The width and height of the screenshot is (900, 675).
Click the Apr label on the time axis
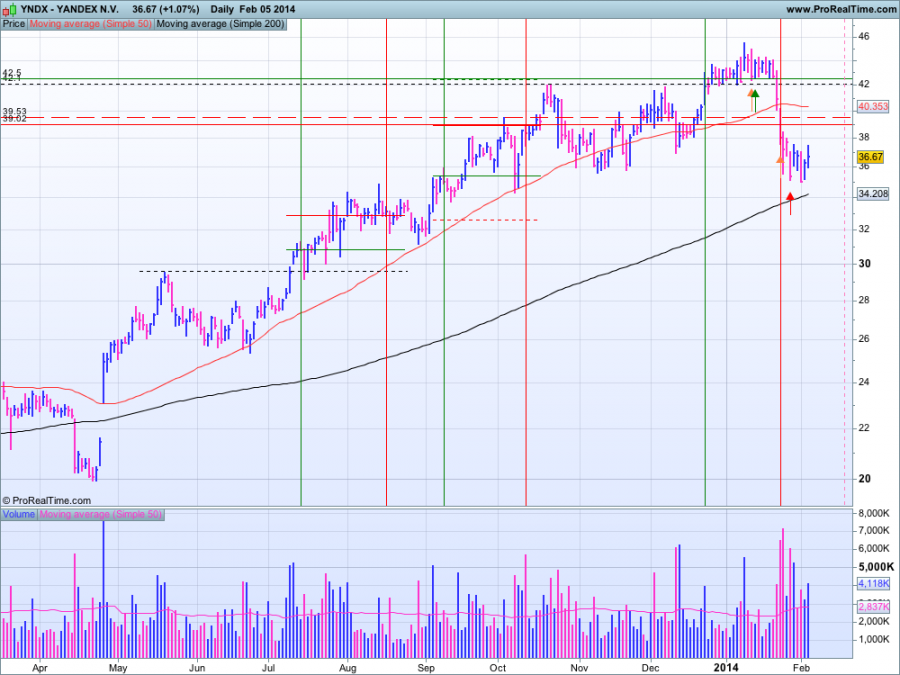[39, 668]
